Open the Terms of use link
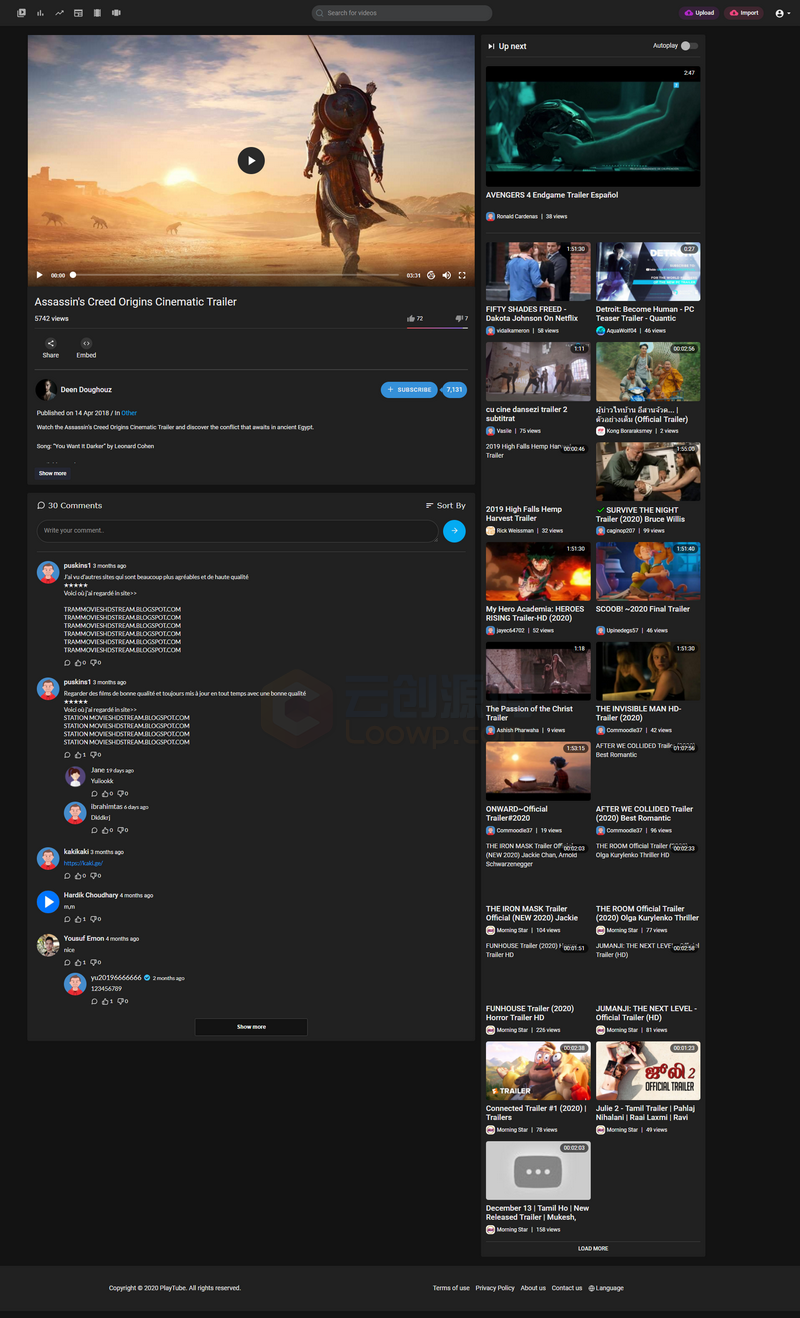 click(451, 1288)
